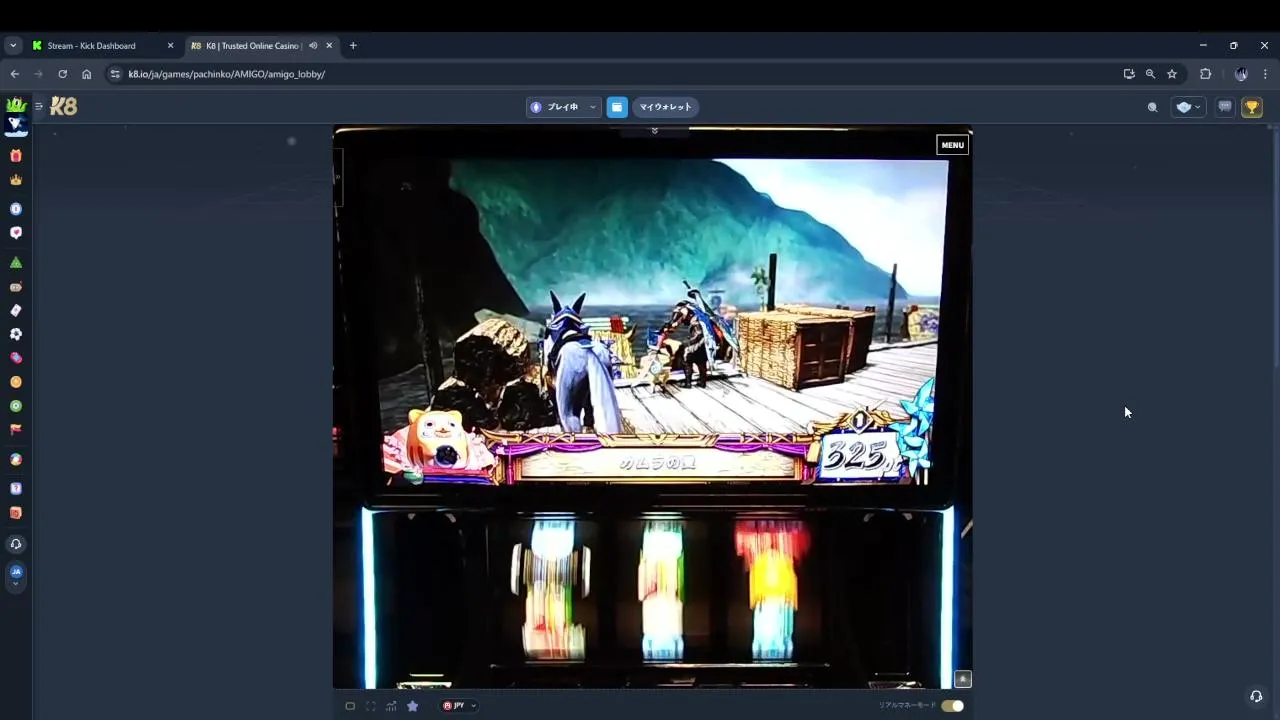Image resolution: width=1280 pixels, height=720 pixels.
Task: Close the Kick Dashboard tab
Action: point(170,46)
